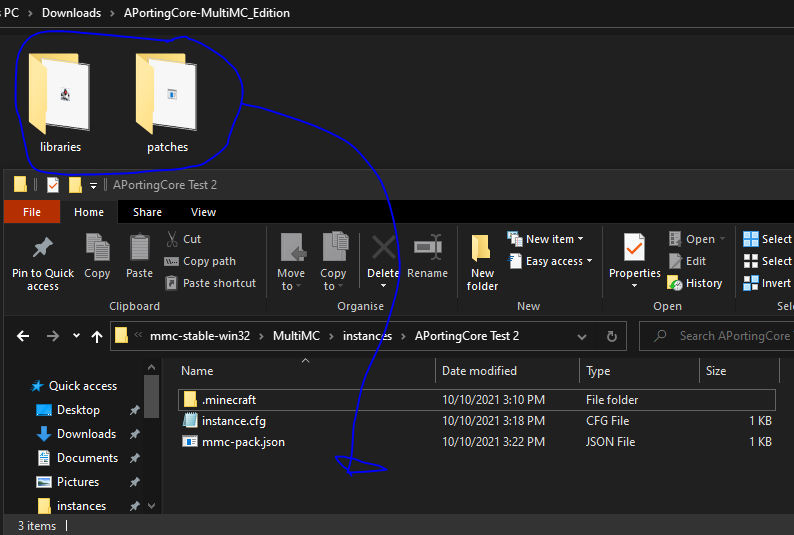794x535 pixels.
Task: Click the Copy ribbon icon
Action: 97,248
